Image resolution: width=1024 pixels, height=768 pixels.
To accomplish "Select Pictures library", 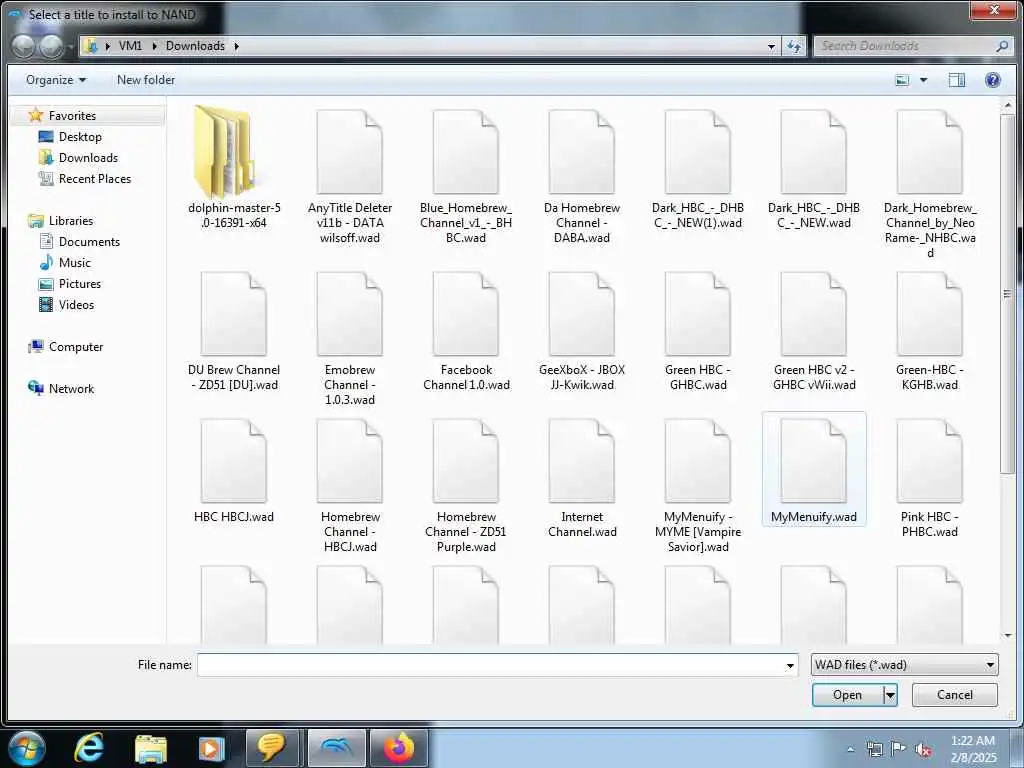I will (x=80, y=283).
